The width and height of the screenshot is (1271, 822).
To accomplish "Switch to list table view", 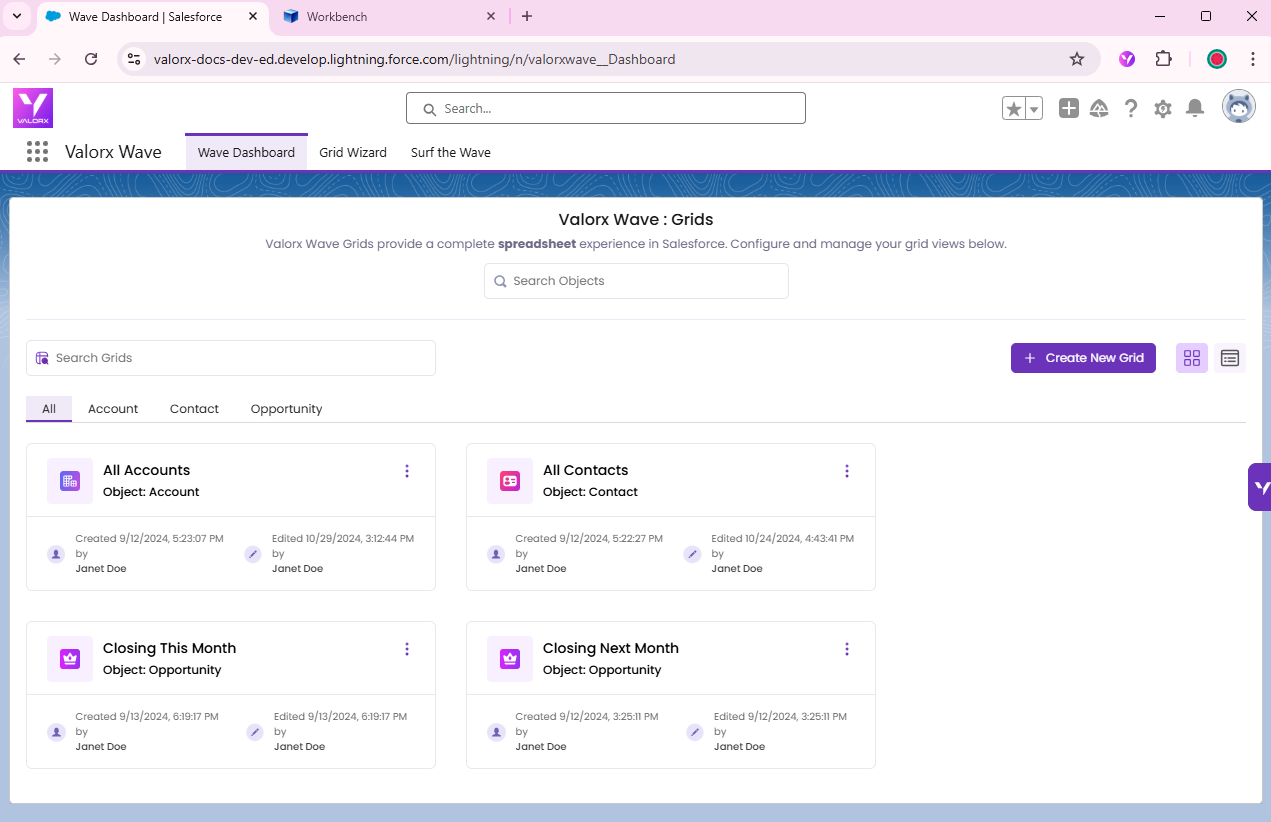I will [1230, 358].
